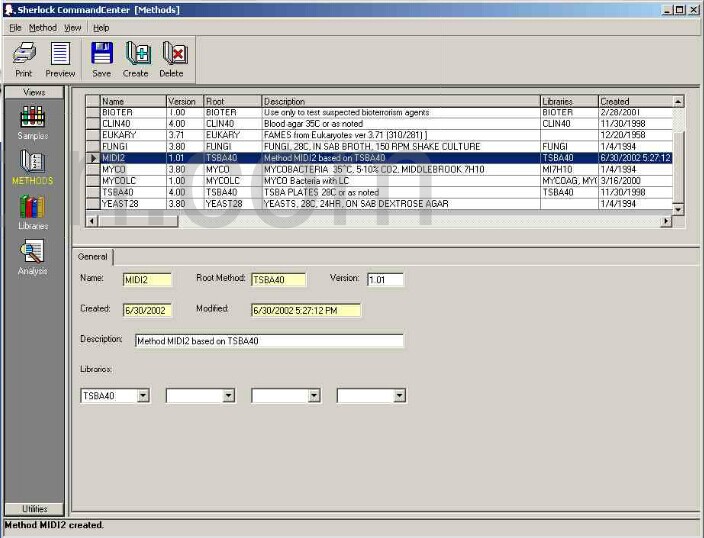Select the Methods view icon

pyautogui.click(x=32, y=168)
